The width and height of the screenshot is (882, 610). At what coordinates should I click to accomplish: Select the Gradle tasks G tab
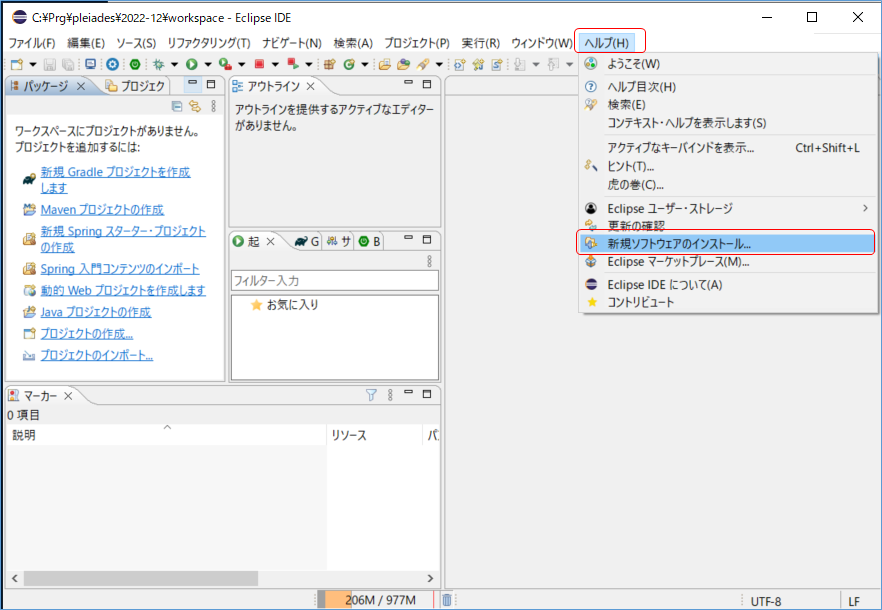click(x=307, y=241)
